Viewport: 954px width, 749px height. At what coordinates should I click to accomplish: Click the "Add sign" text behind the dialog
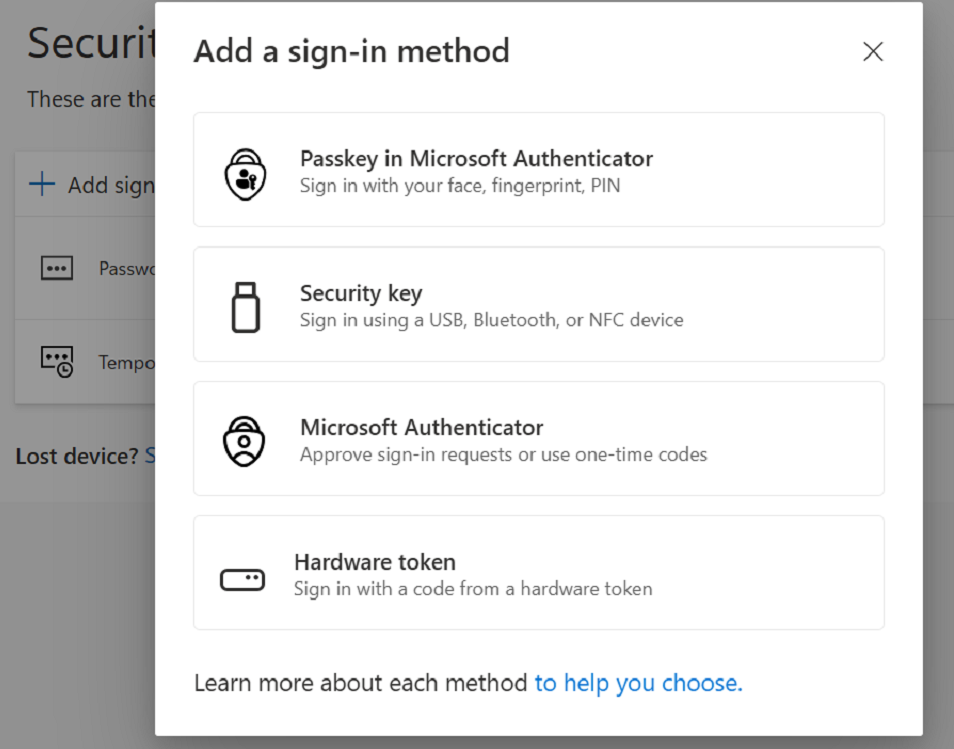click(x=110, y=185)
